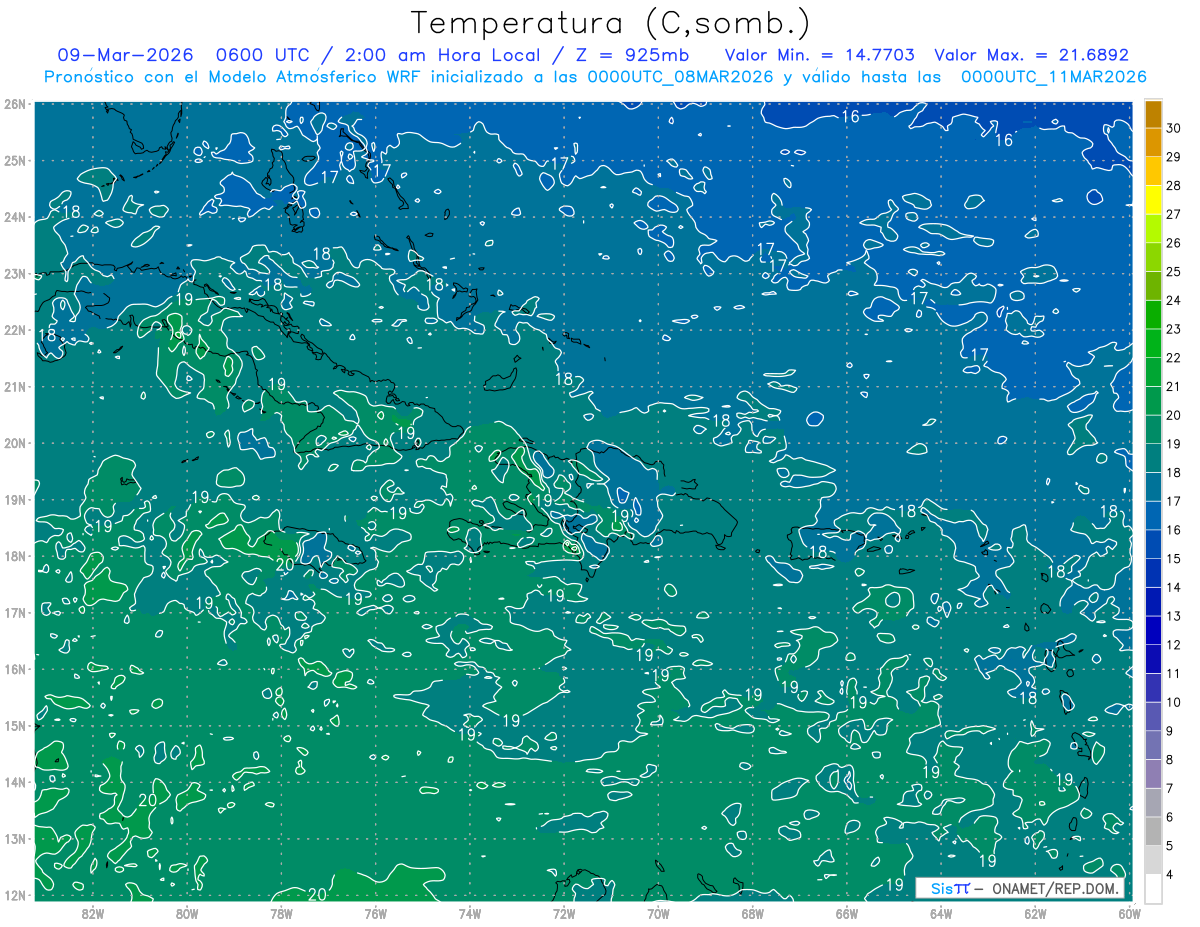Click the "24" value on the color scale
Screen dimensions: 1200x927
point(1174,300)
